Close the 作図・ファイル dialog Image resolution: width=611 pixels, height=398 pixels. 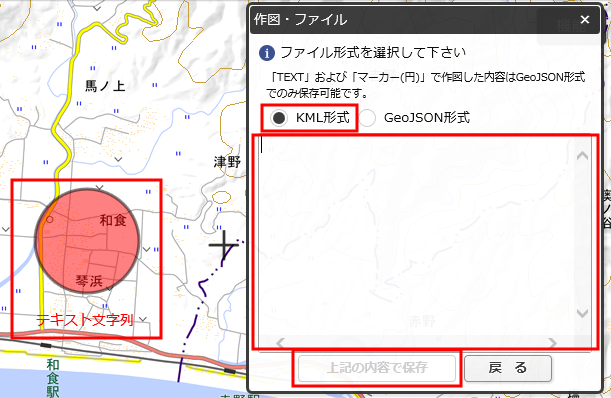(585, 19)
